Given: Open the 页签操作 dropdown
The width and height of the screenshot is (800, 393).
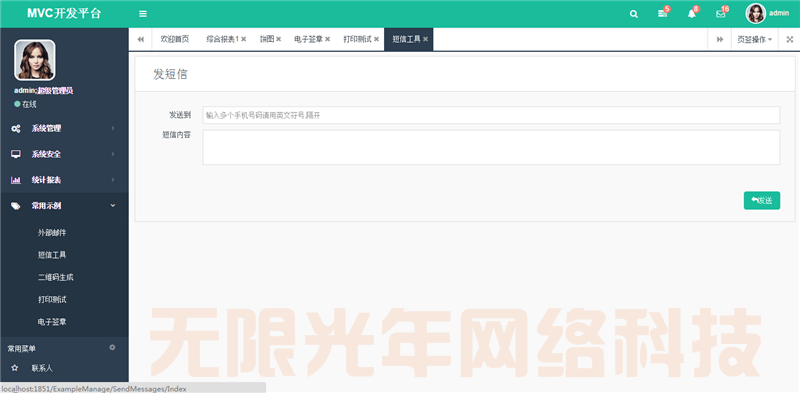Looking at the screenshot, I should 755,39.
